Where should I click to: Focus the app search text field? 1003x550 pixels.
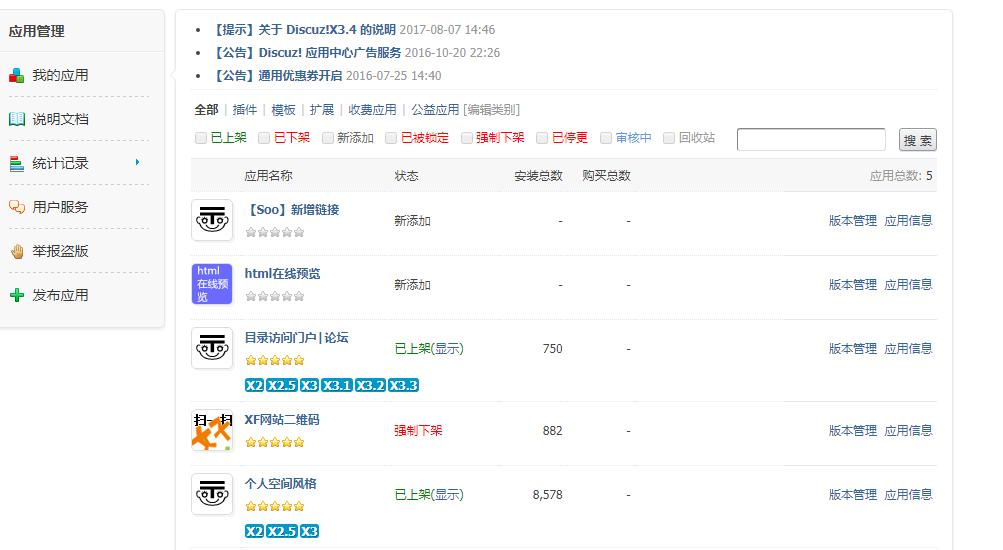811,139
